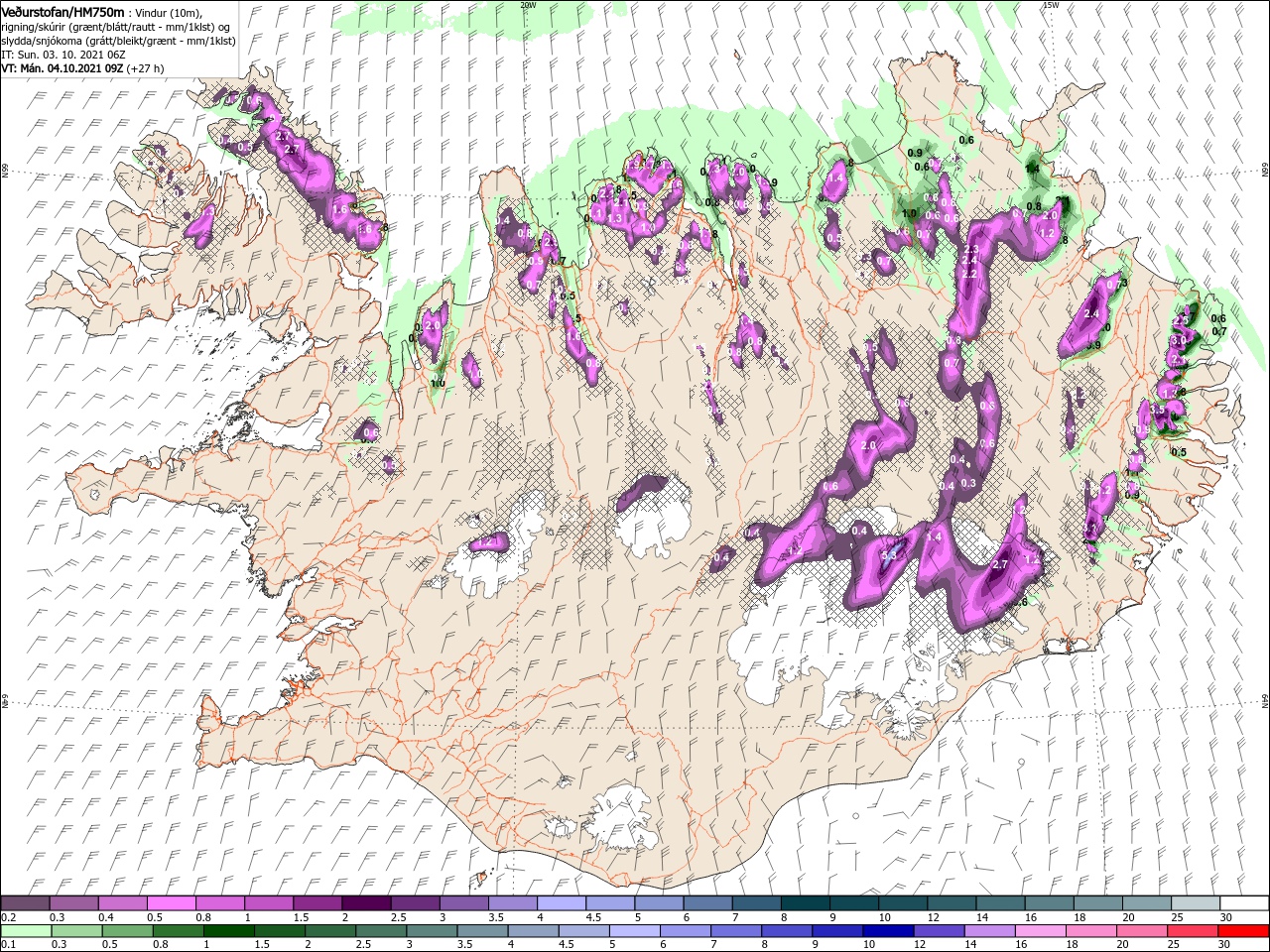Image resolution: width=1270 pixels, height=952 pixels.
Task: Pick the red-pink 25 rain legend swatch
Action: (x=1192, y=931)
